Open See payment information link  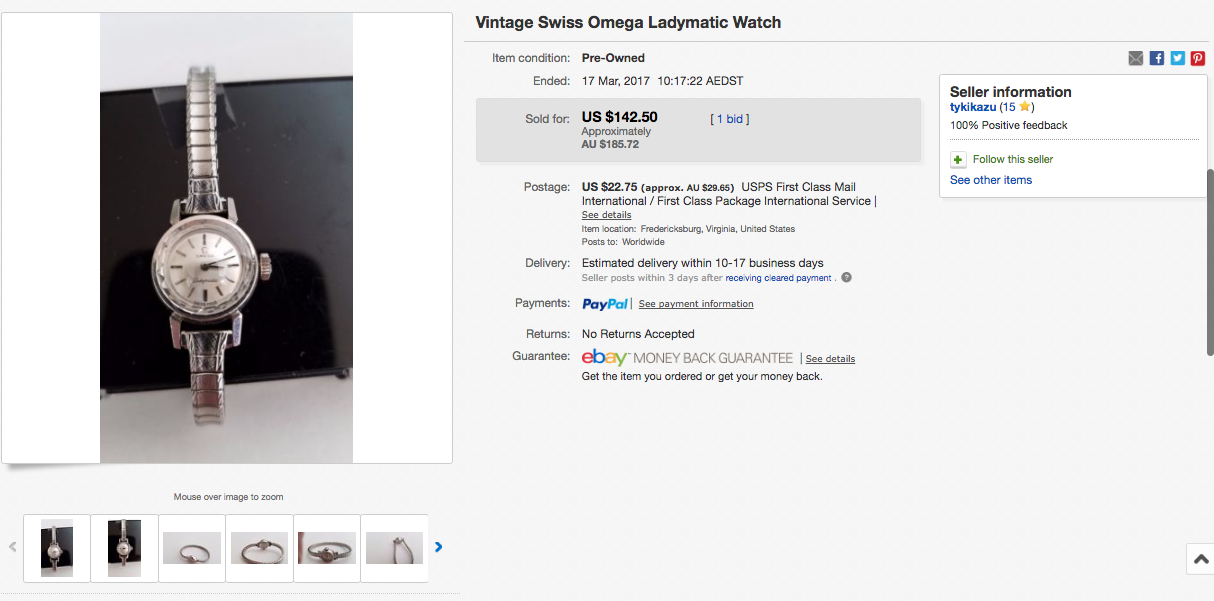click(x=696, y=304)
